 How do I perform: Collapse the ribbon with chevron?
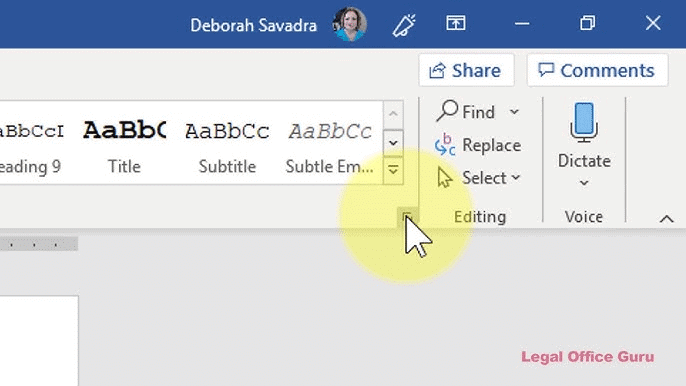pyautogui.click(x=666, y=218)
